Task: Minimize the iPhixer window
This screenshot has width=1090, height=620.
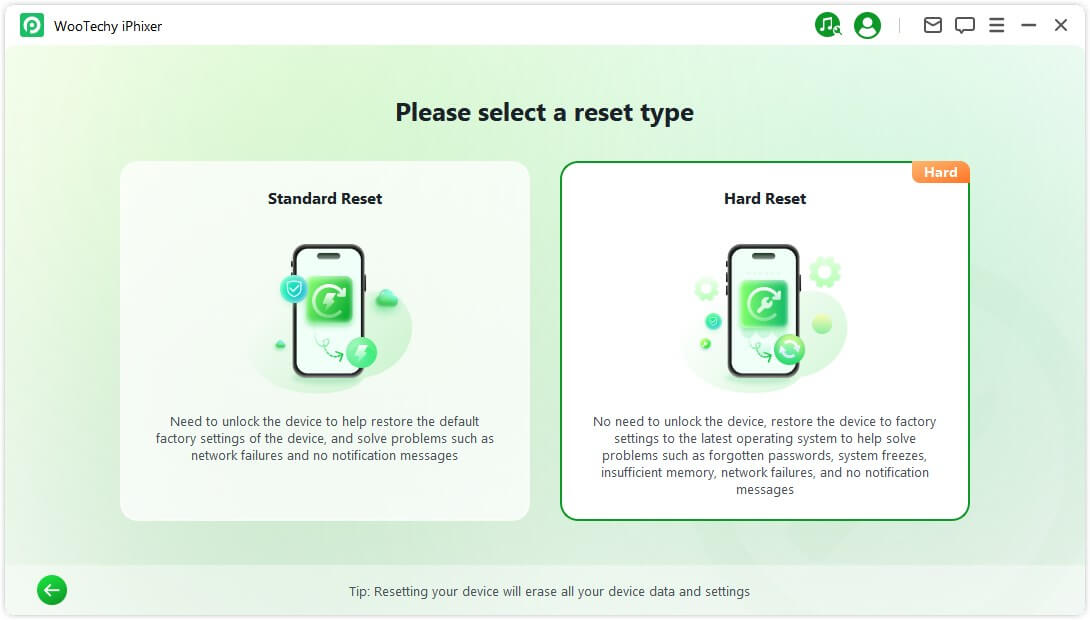Action: (1028, 26)
